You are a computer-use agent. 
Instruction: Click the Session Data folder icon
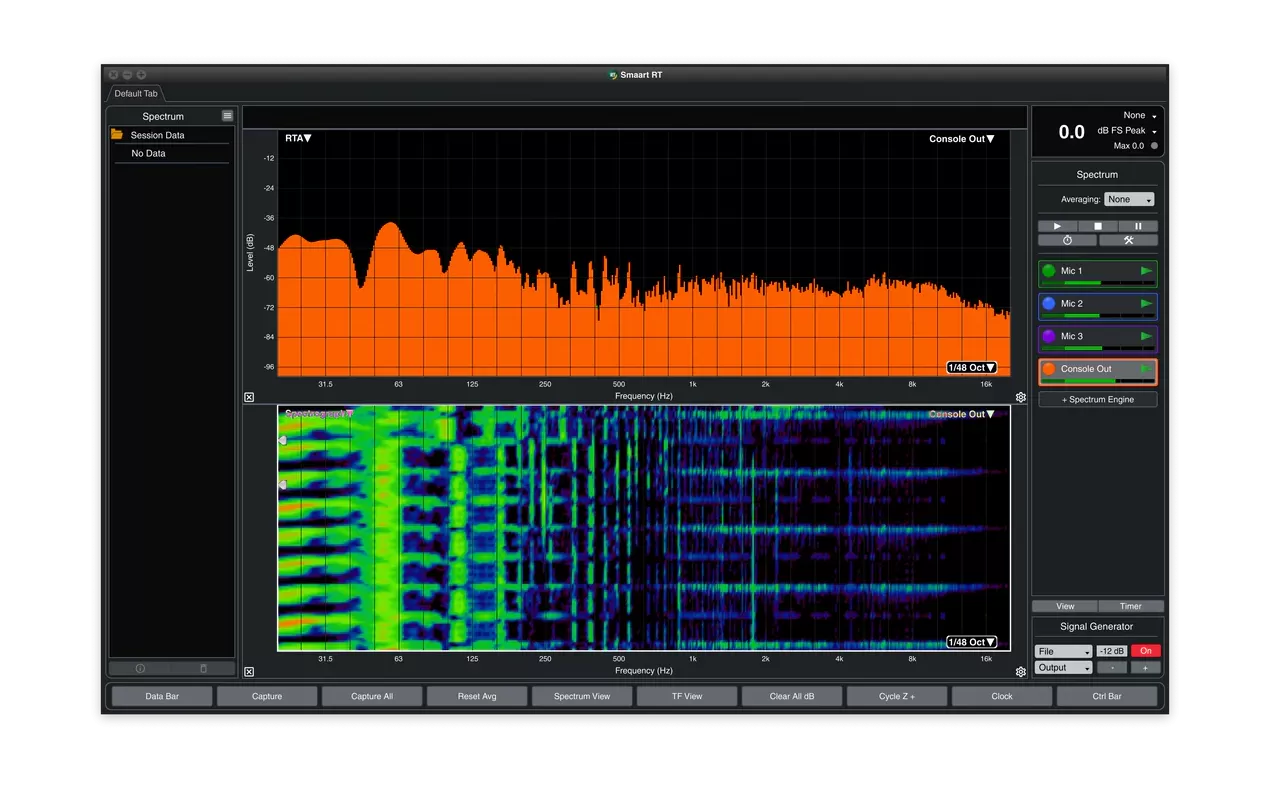117,134
